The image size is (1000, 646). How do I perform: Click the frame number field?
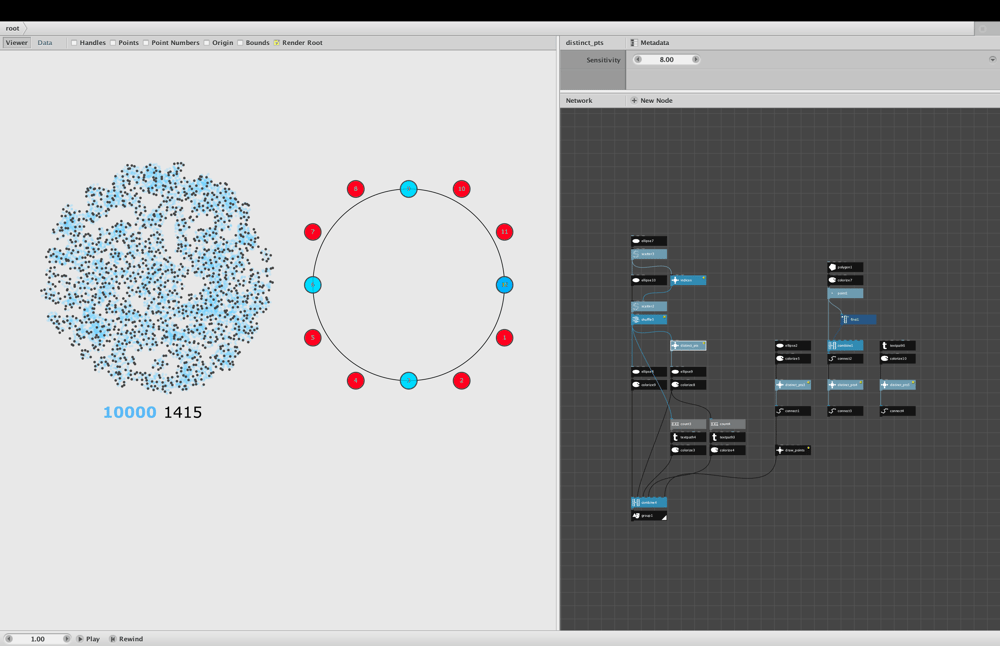click(38, 638)
